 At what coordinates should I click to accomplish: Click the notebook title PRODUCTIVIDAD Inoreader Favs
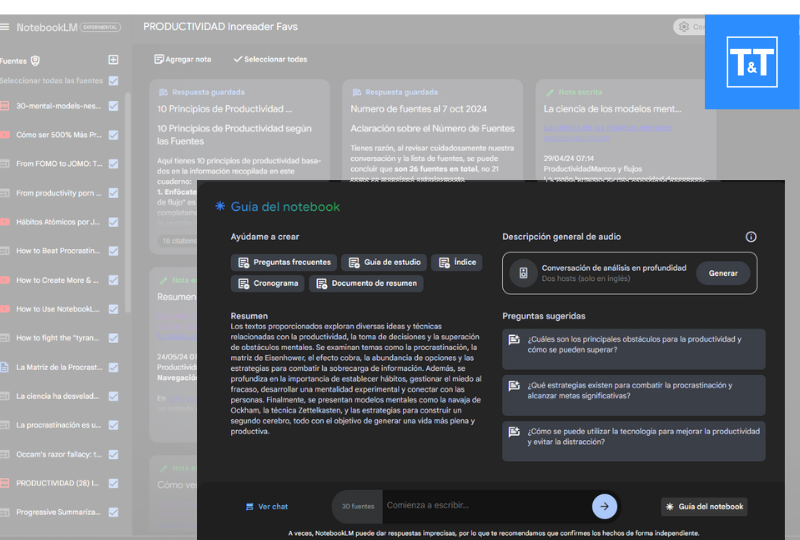220,27
